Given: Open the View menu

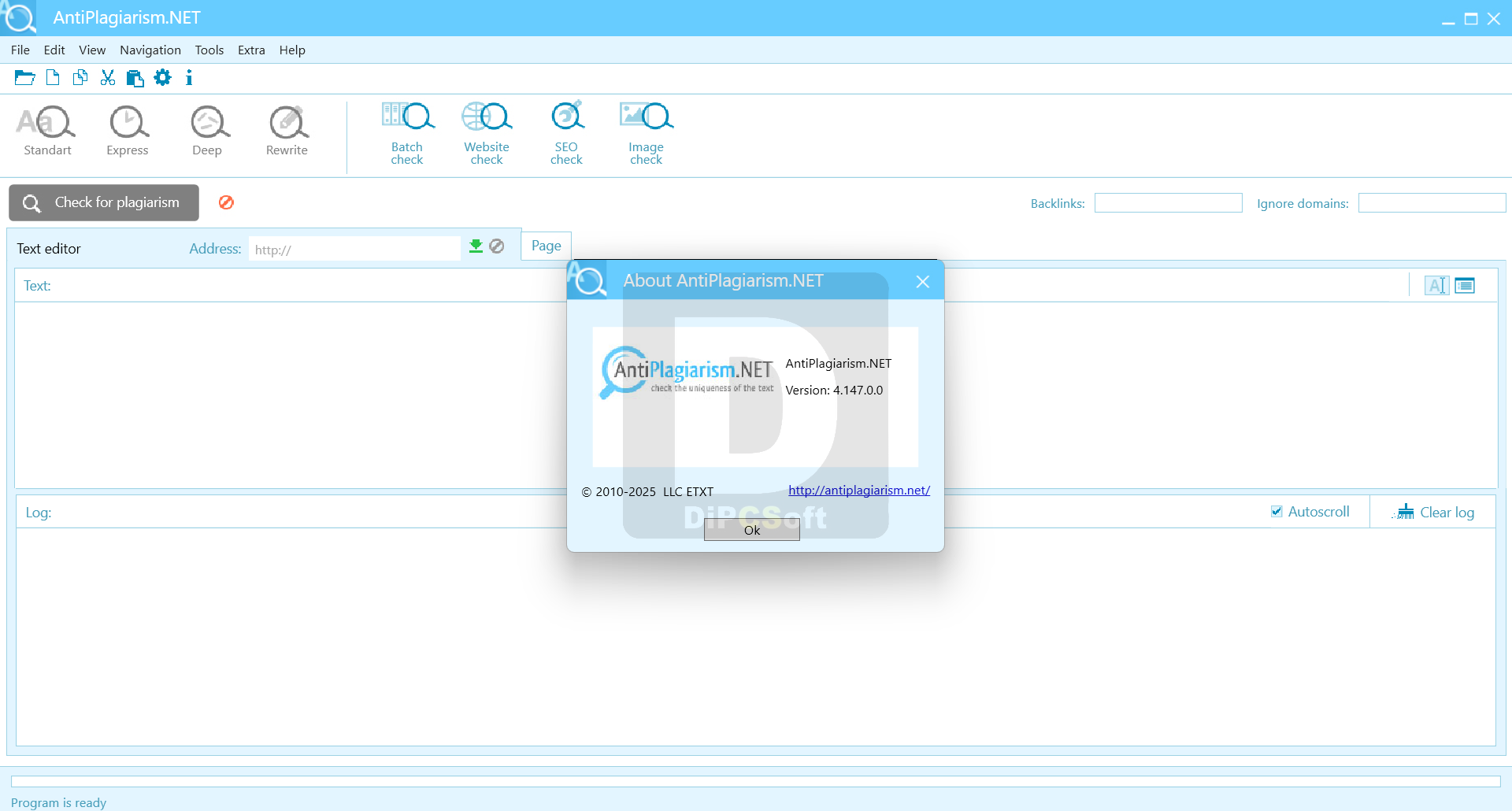Looking at the screenshot, I should coord(92,50).
